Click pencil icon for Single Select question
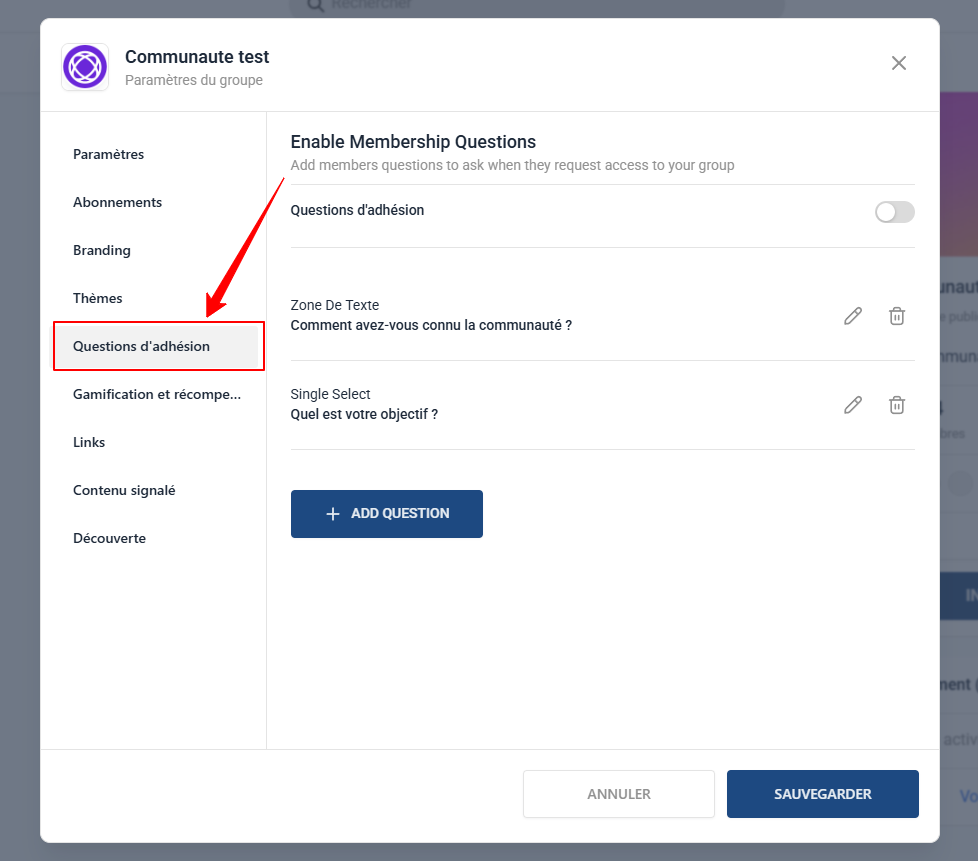978x861 pixels. (852, 405)
